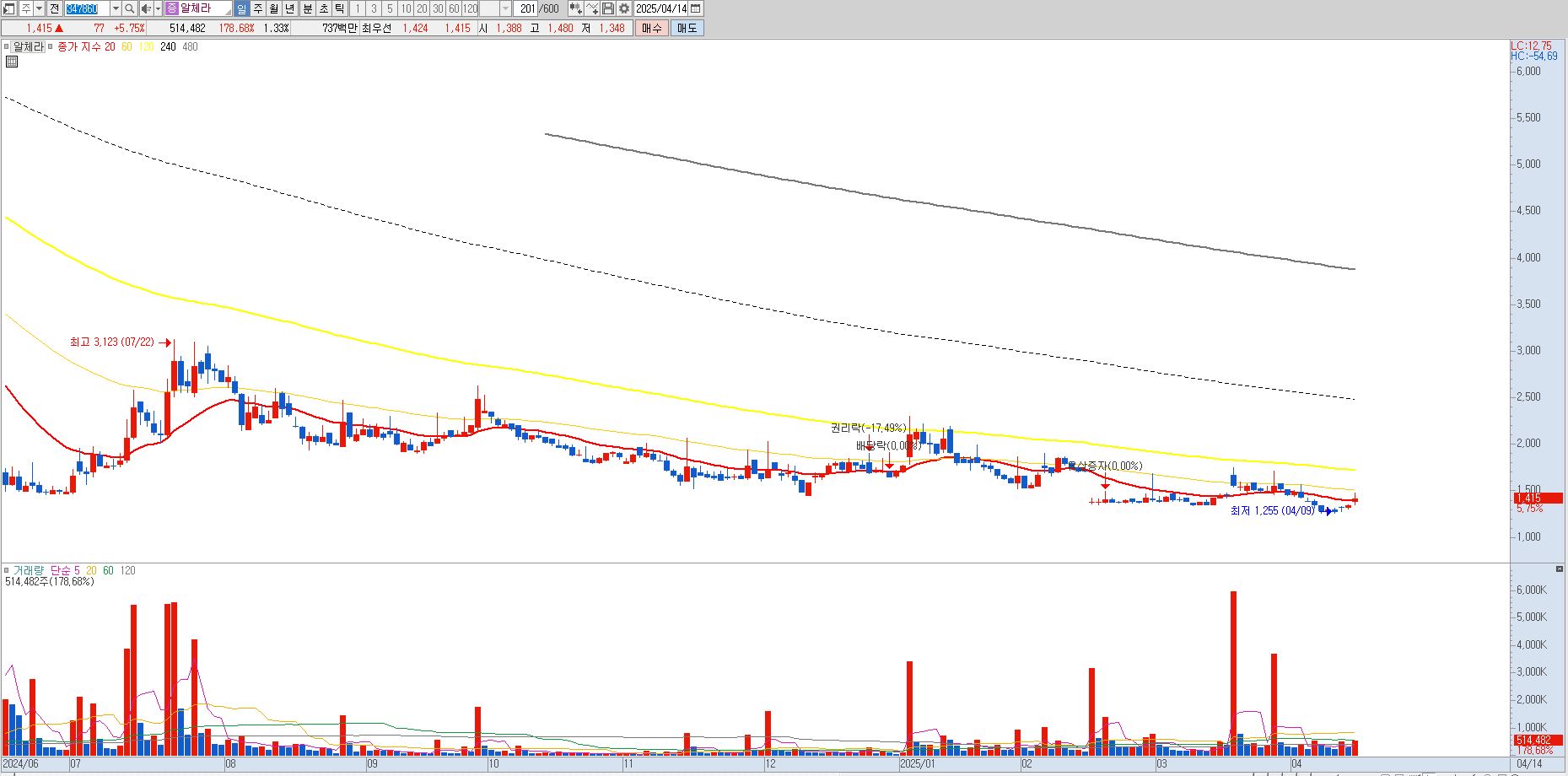Viewport: 1568px width, 776px height.
Task: Select the 틱 (tick) period toggle
Action: tap(339, 8)
